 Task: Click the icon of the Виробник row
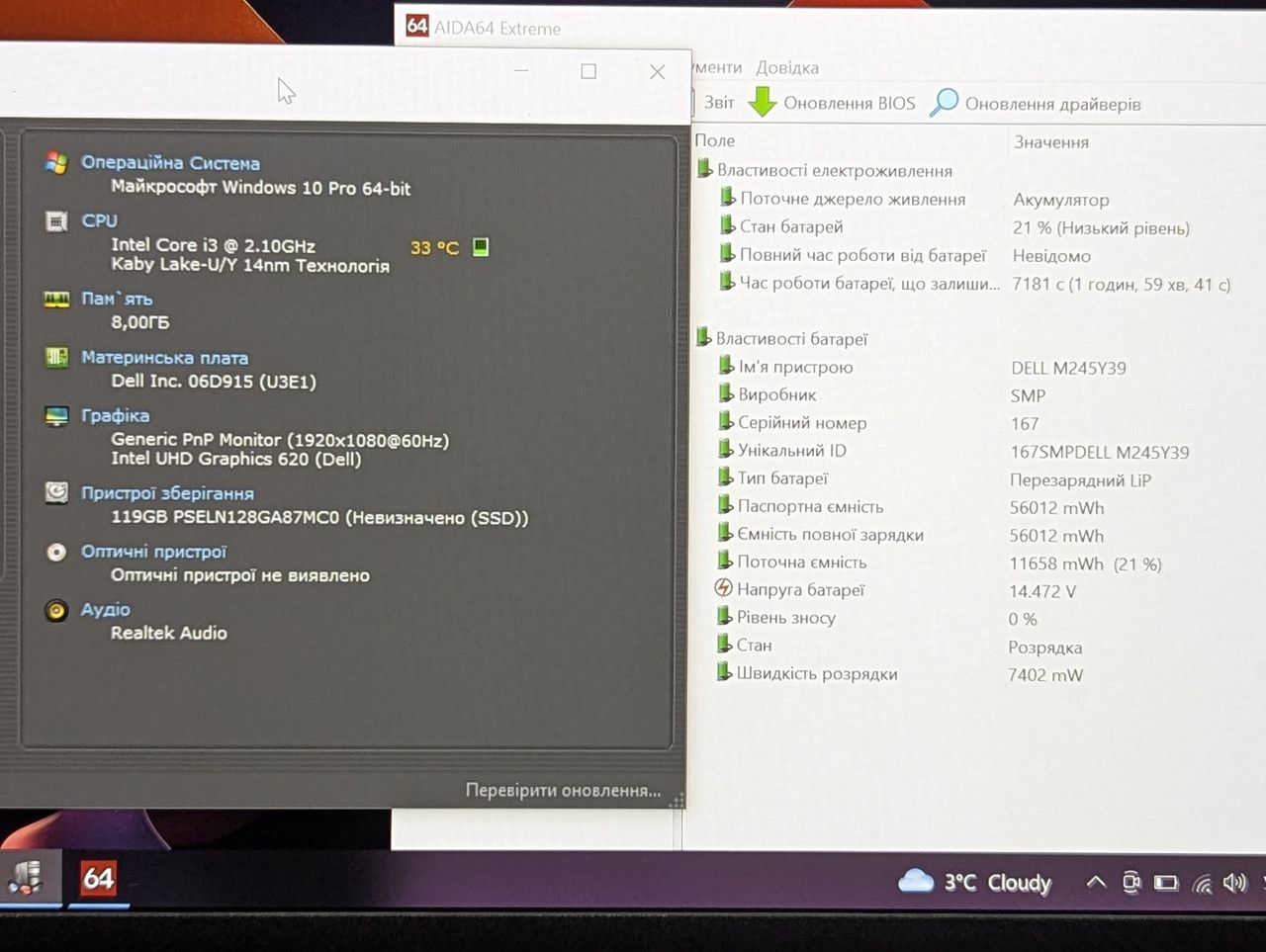point(726,393)
